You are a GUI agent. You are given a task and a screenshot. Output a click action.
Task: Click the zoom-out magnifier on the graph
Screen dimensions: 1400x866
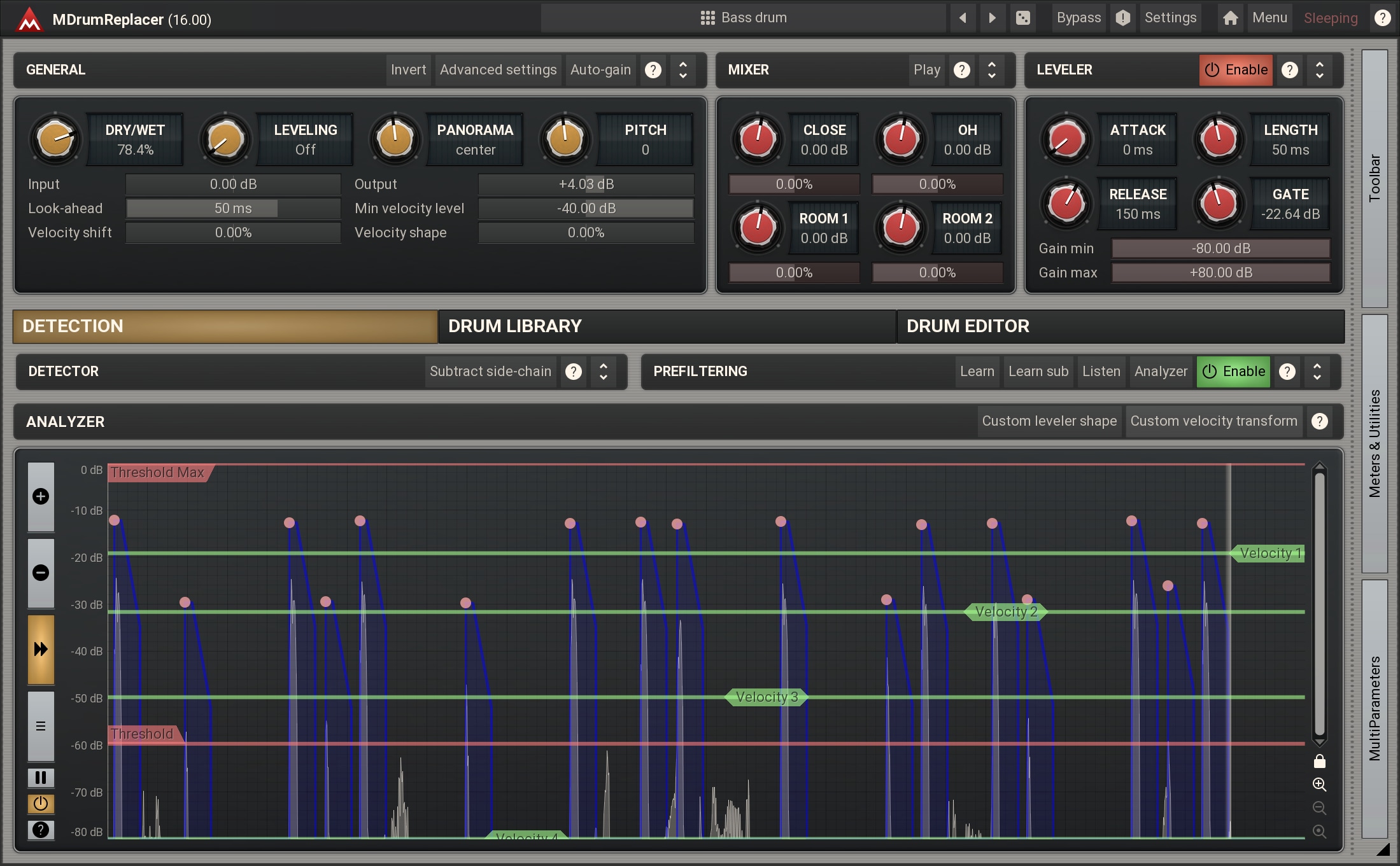(1320, 808)
